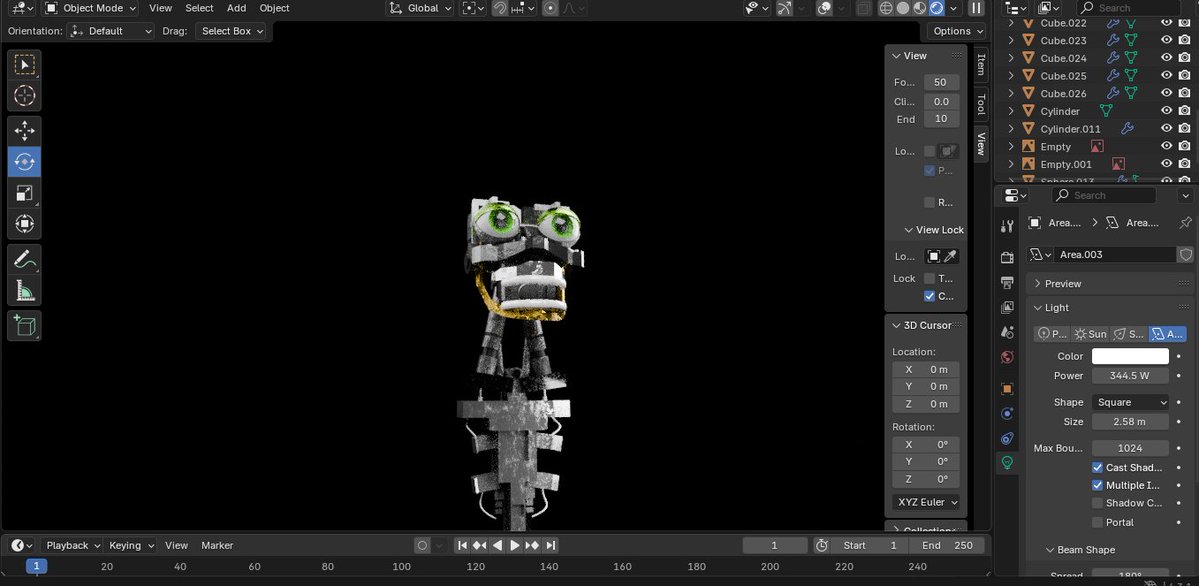
Task: Open Object Data light properties tab
Action: (x=1007, y=462)
